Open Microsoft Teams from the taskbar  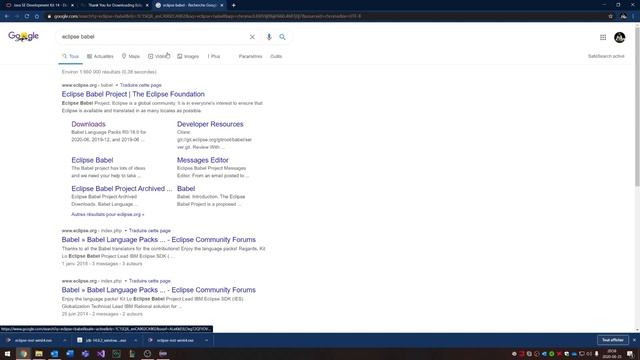85,353
